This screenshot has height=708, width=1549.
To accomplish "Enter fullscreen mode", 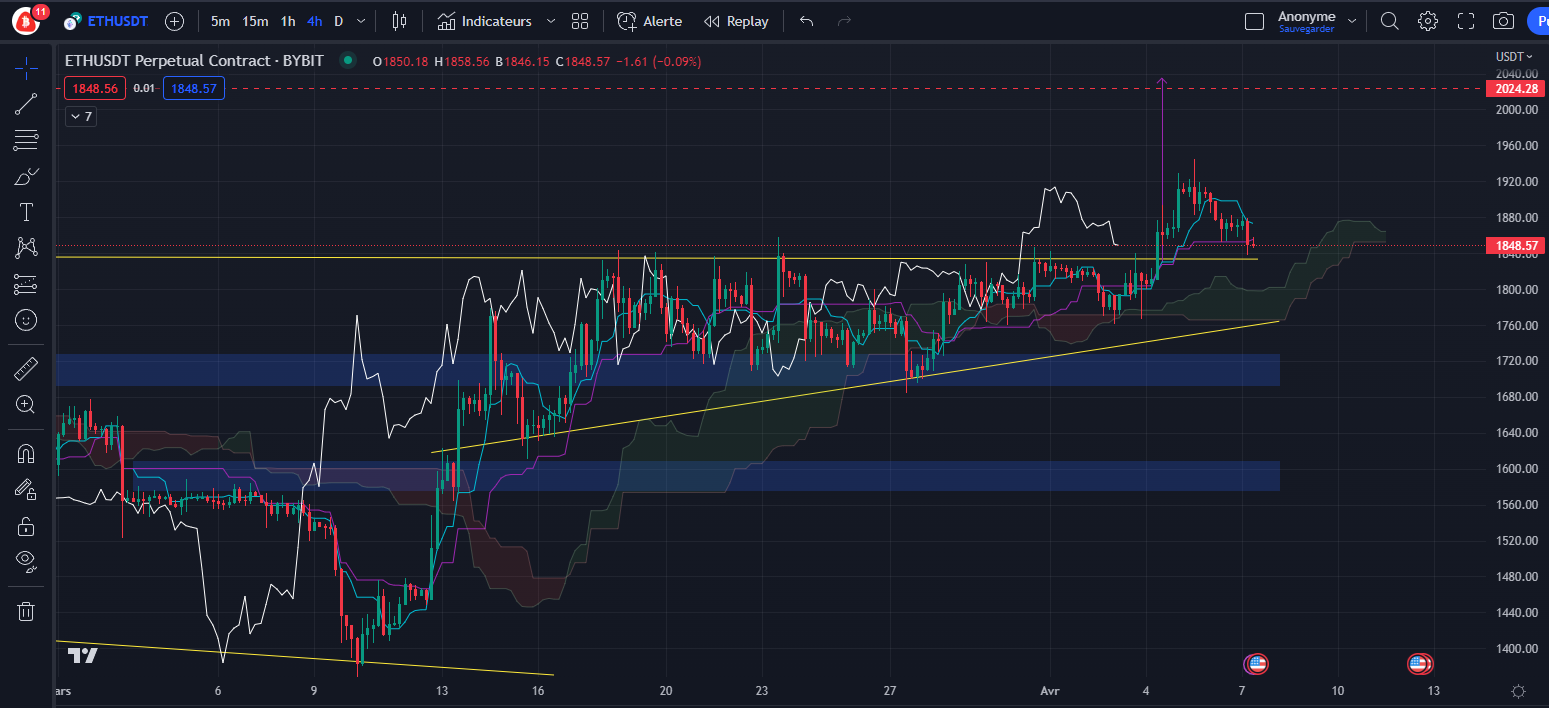I will (x=1466, y=21).
